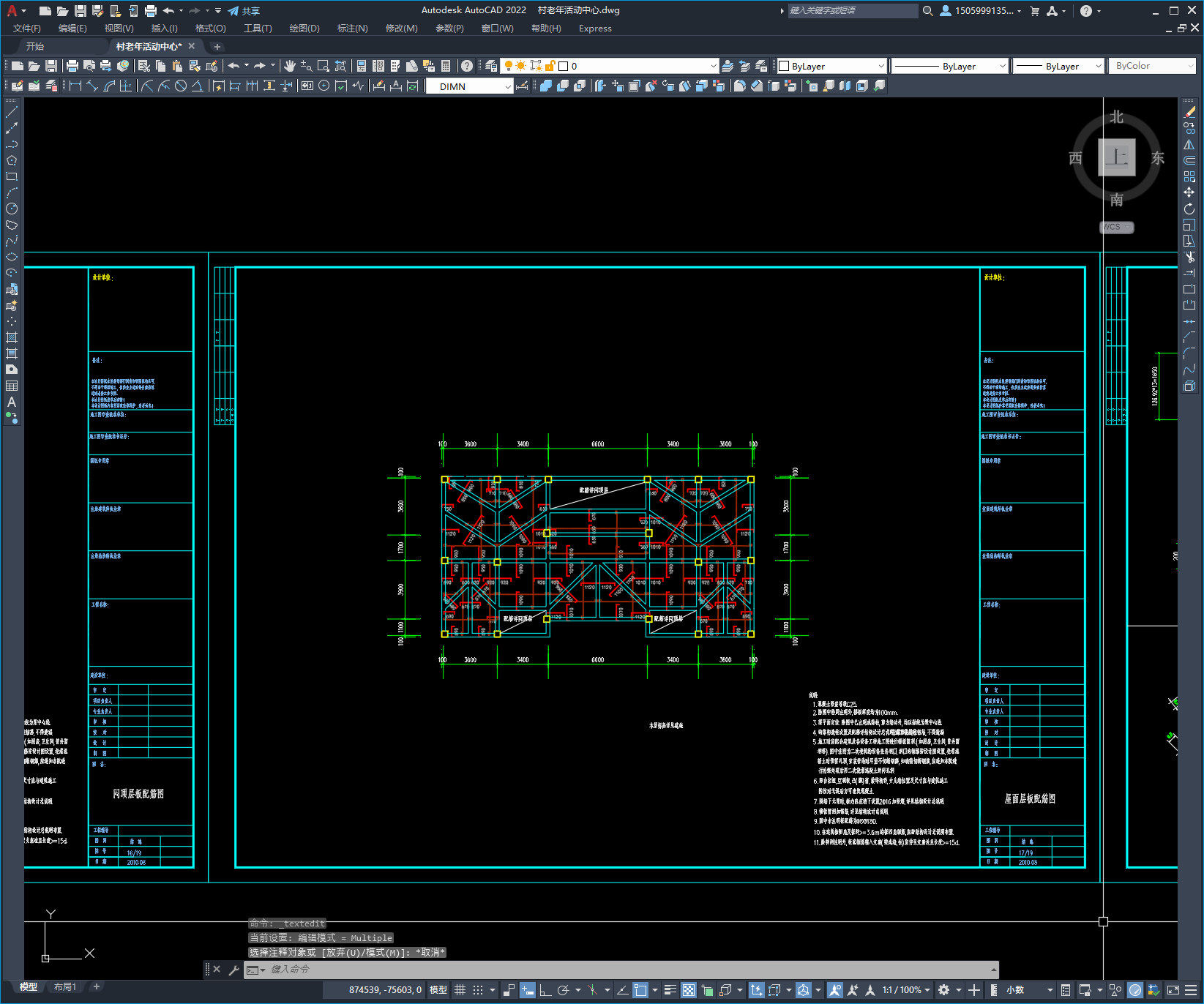Toggle Lineweight display in status bar

[670, 990]
